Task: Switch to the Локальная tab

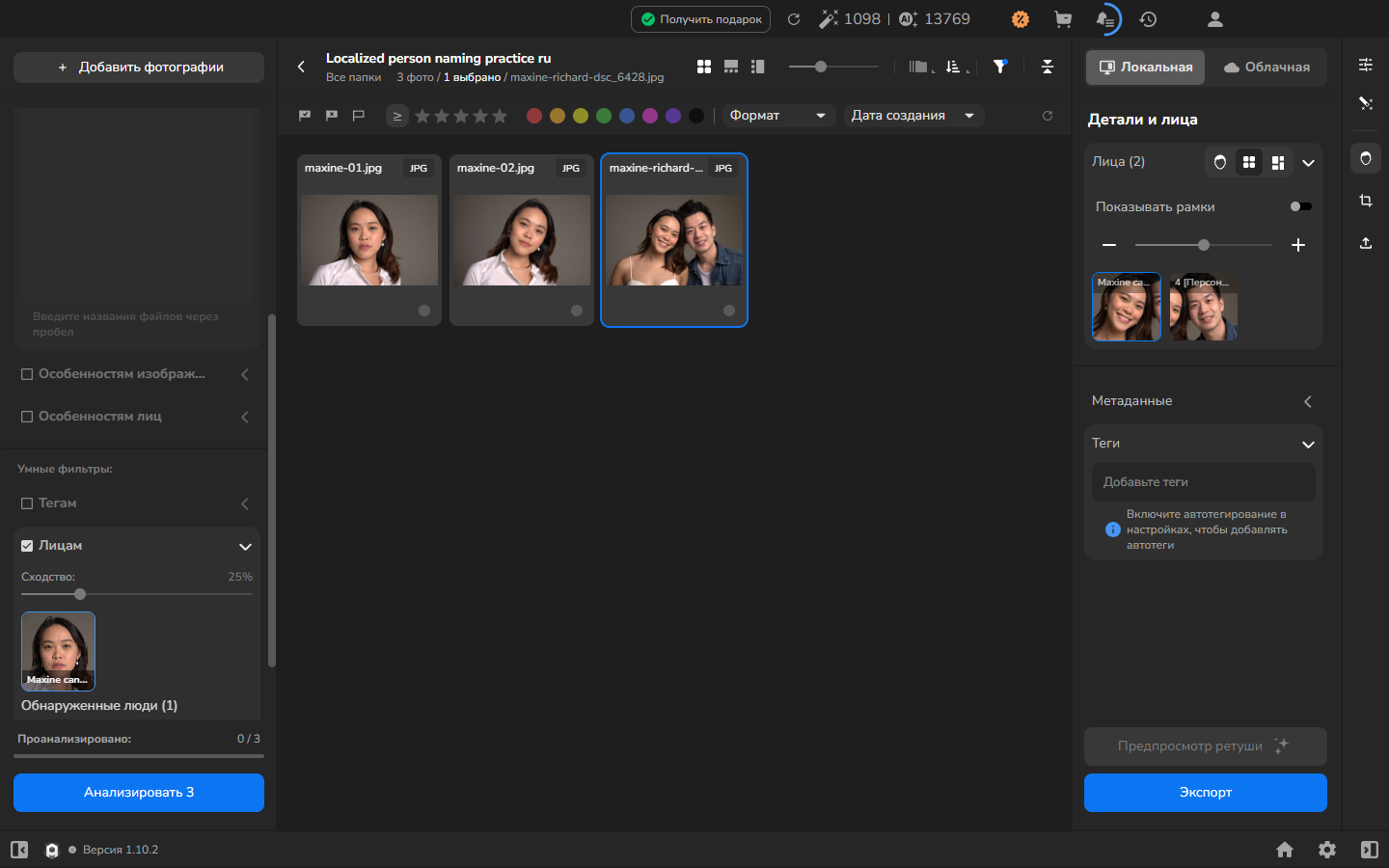Action: coord(1146,68)
